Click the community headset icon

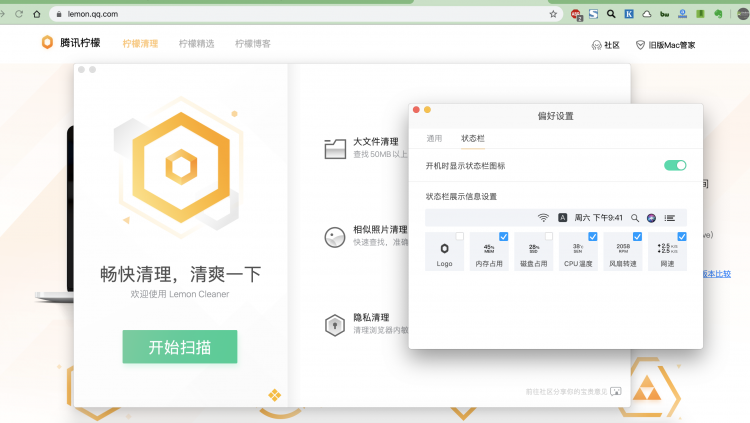(x=596, y=45)
